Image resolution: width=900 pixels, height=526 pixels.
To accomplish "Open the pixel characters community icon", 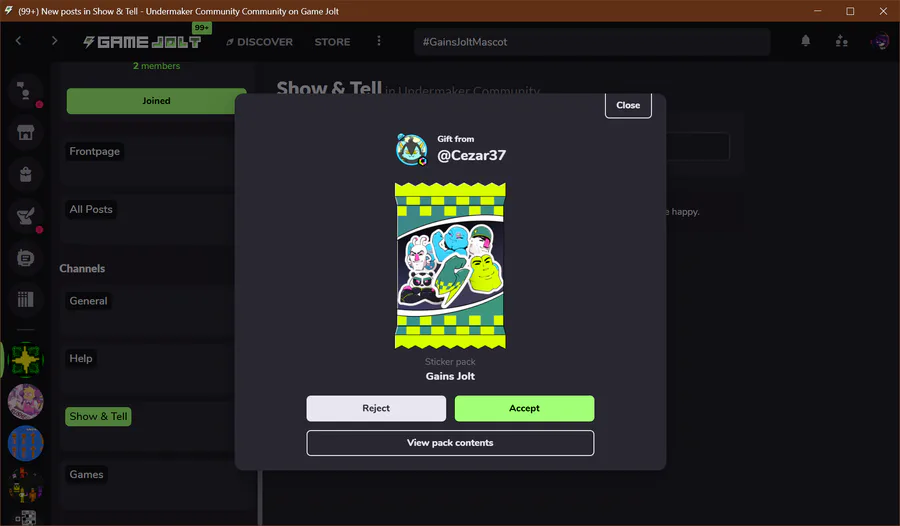I will click(x=25, y=485).
